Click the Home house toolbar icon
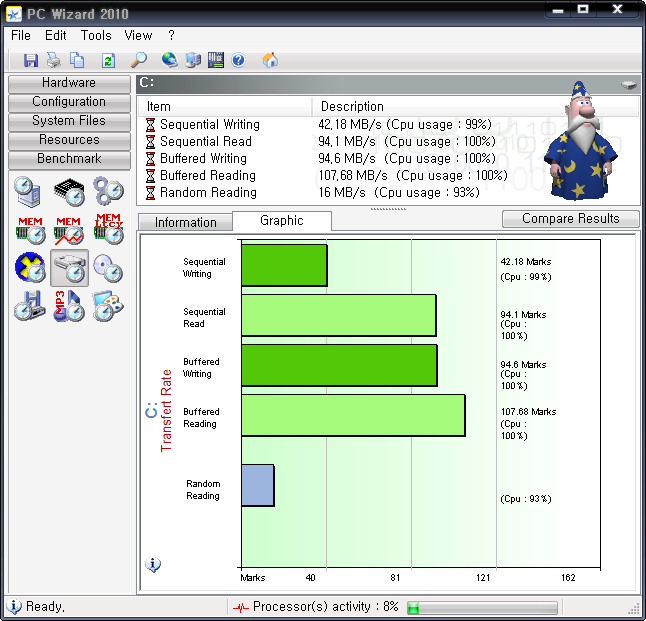This screenshot has height=621, width=646. point(270,60)
